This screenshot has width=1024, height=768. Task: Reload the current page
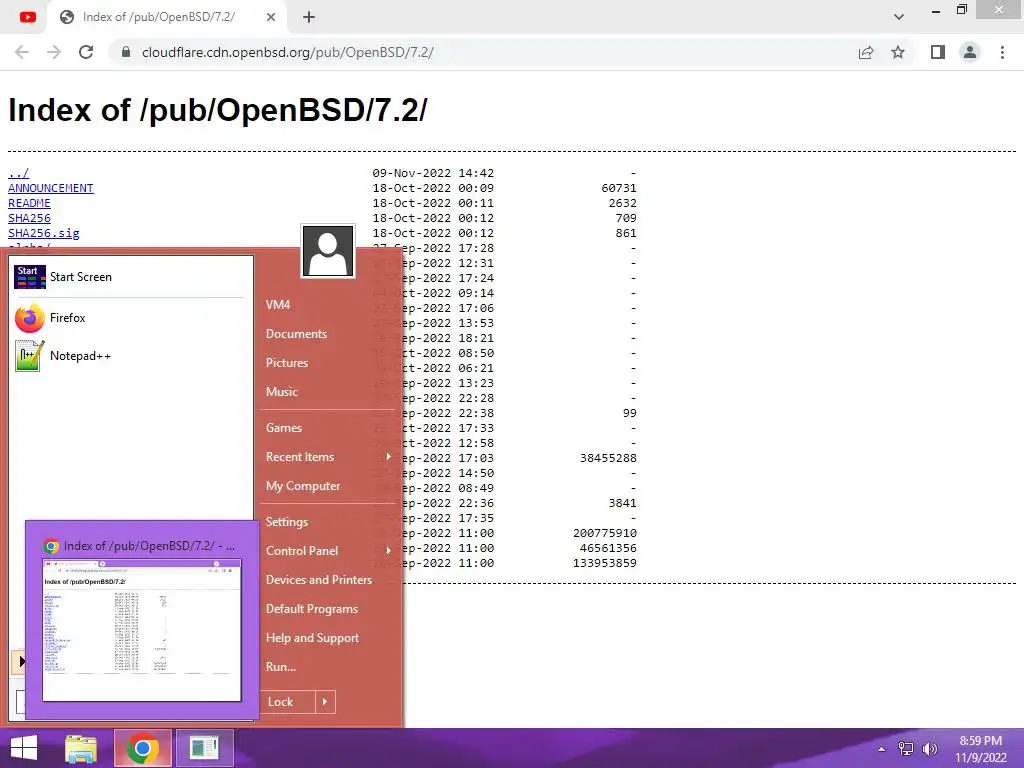coord(86,52)
